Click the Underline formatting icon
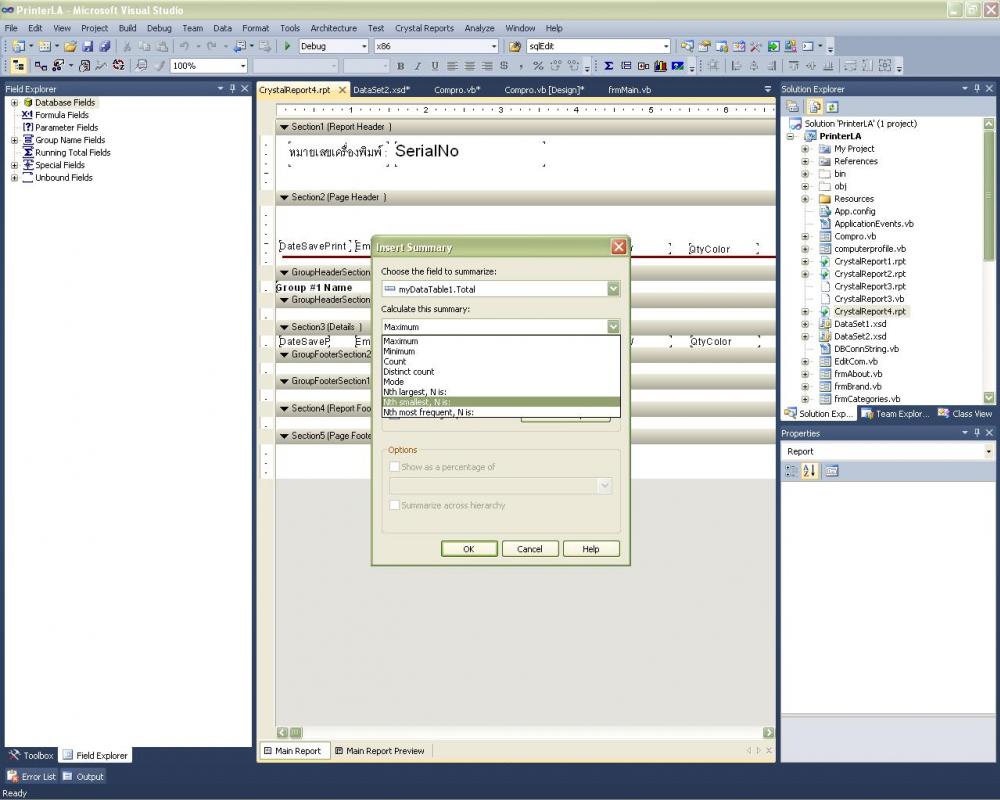This screenshot has width=1000, height=800. (435, 66)
